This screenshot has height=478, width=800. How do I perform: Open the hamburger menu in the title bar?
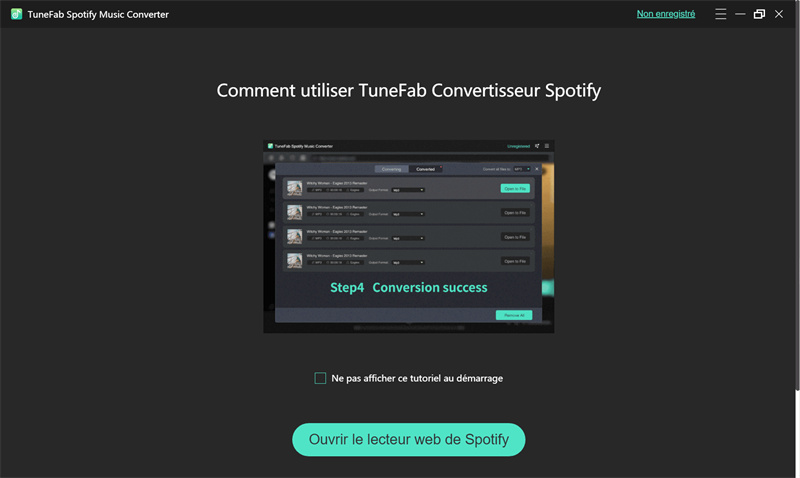pyautogui.click(x=720, y=14)
